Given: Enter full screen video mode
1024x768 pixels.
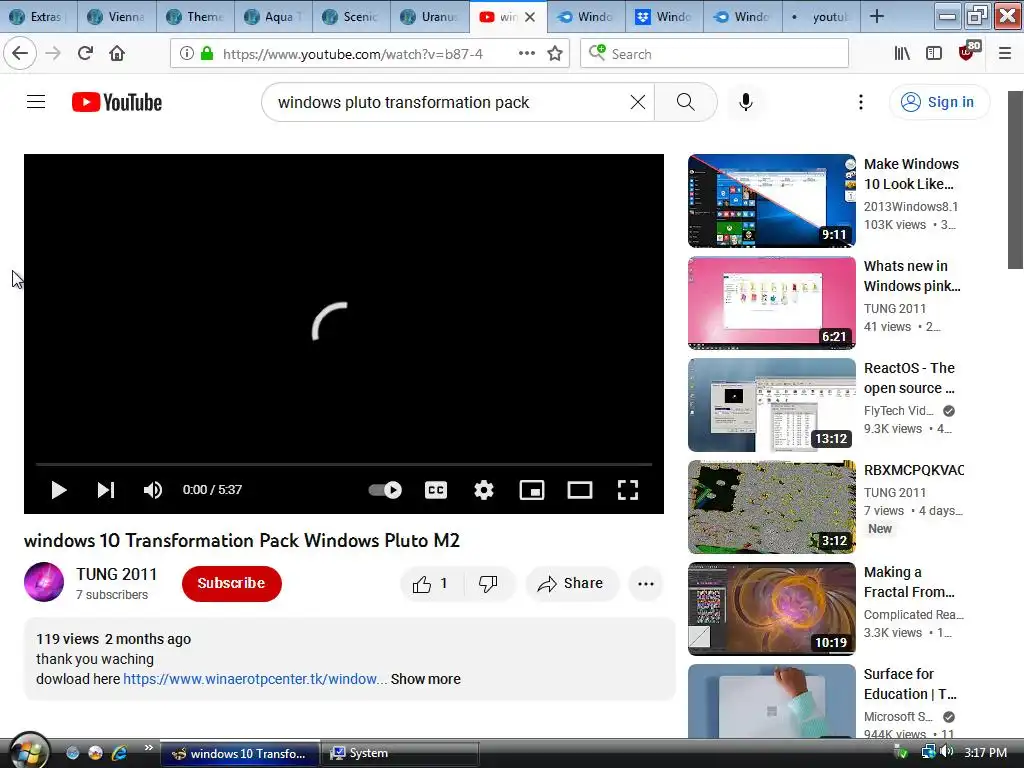Looking at the screenshot, I should [x=628, y=490].
